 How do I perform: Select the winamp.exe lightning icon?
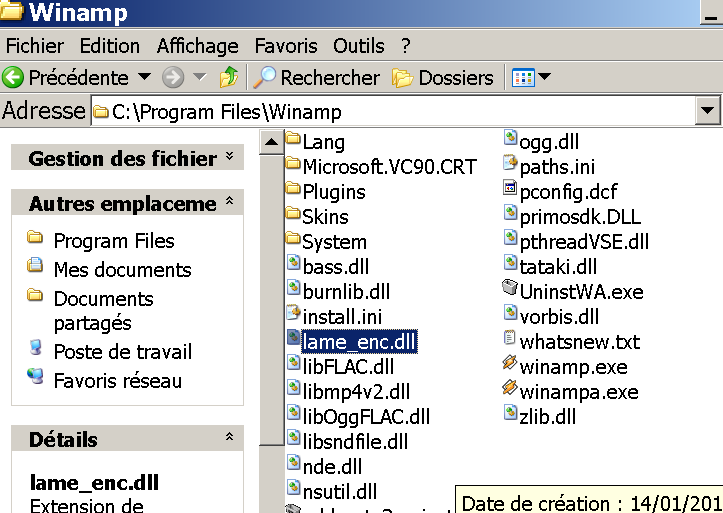(510, 362)
